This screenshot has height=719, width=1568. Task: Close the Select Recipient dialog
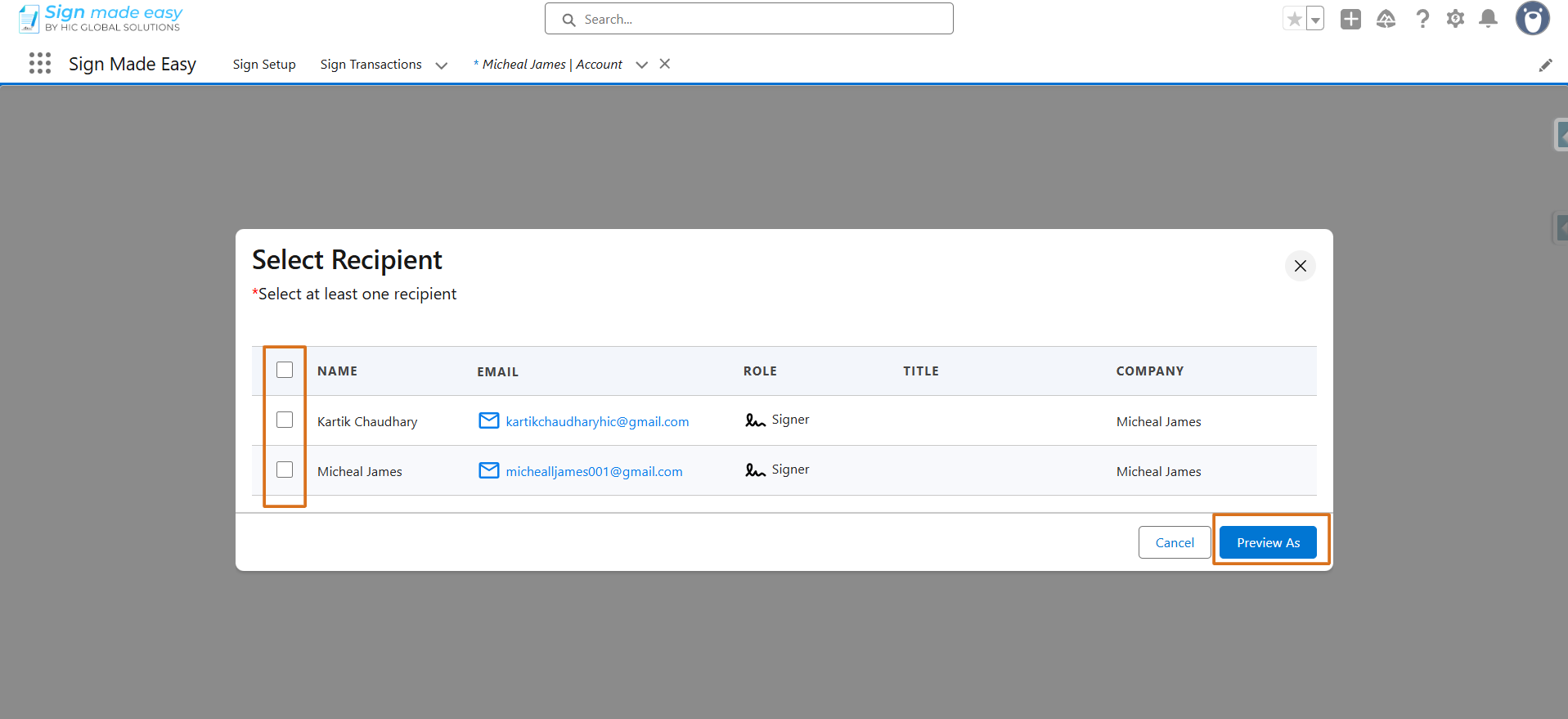[x=1301, y=266]
